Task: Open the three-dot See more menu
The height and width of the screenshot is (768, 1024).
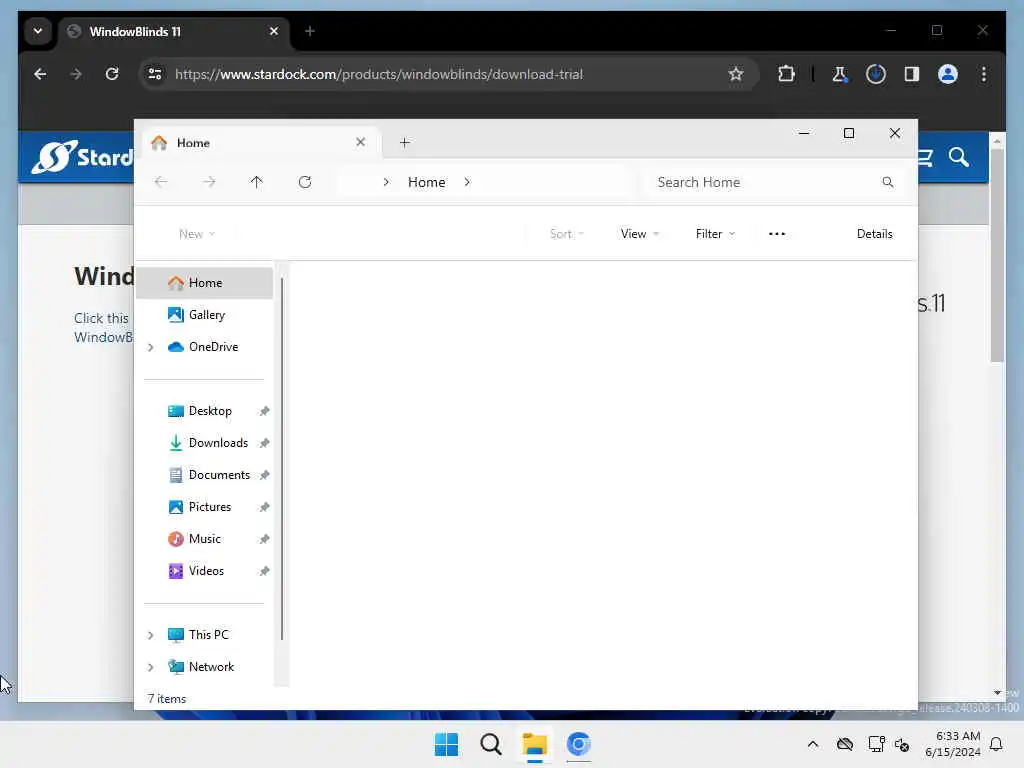Action: [x=776, y=234]
